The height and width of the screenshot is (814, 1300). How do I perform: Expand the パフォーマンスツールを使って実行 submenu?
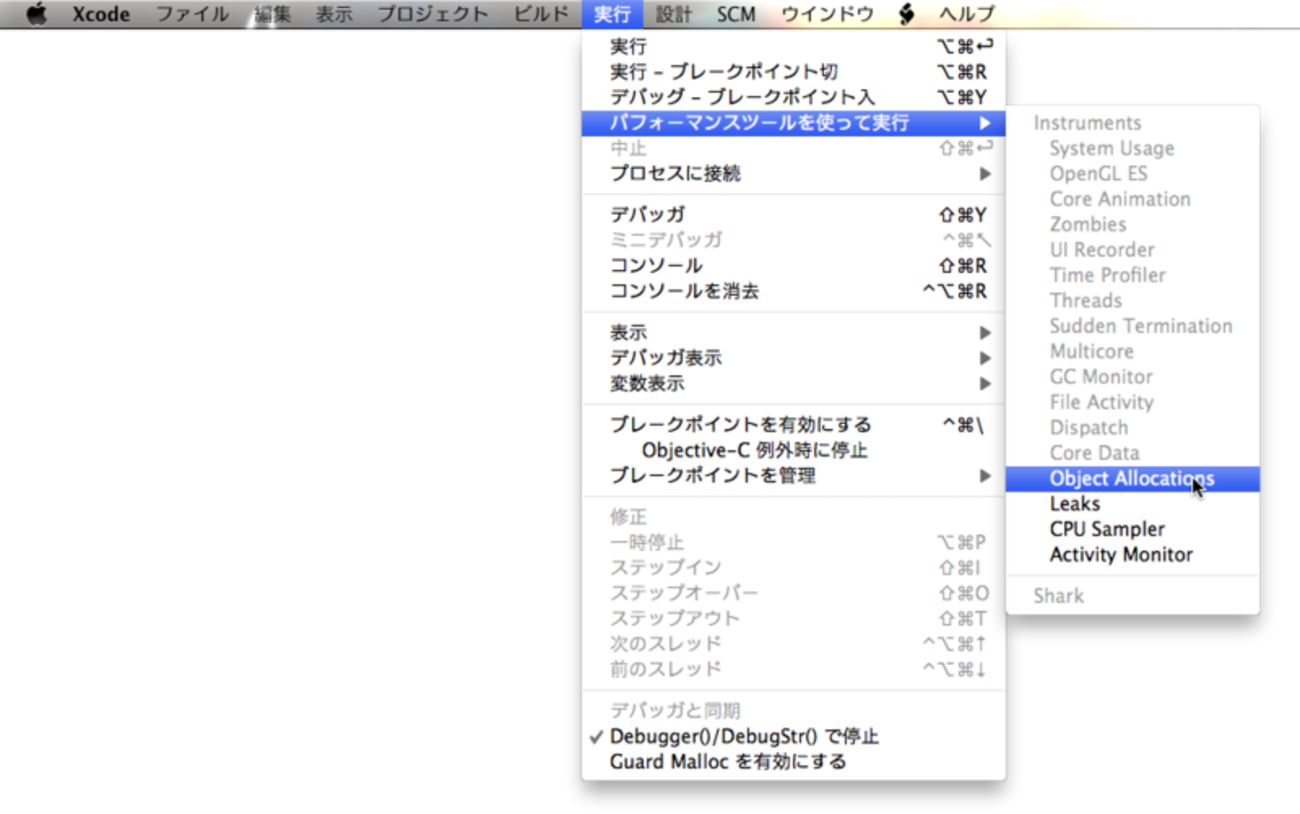tap(794, 123)
